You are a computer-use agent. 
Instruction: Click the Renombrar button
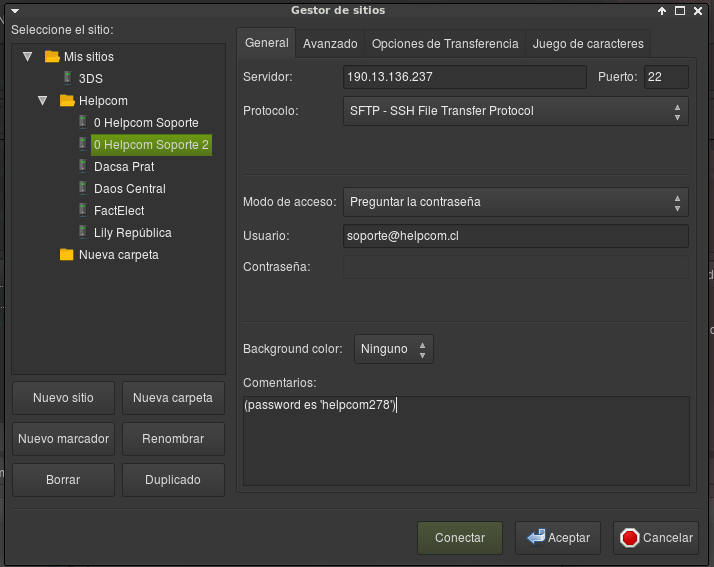[x=173, y=439]
